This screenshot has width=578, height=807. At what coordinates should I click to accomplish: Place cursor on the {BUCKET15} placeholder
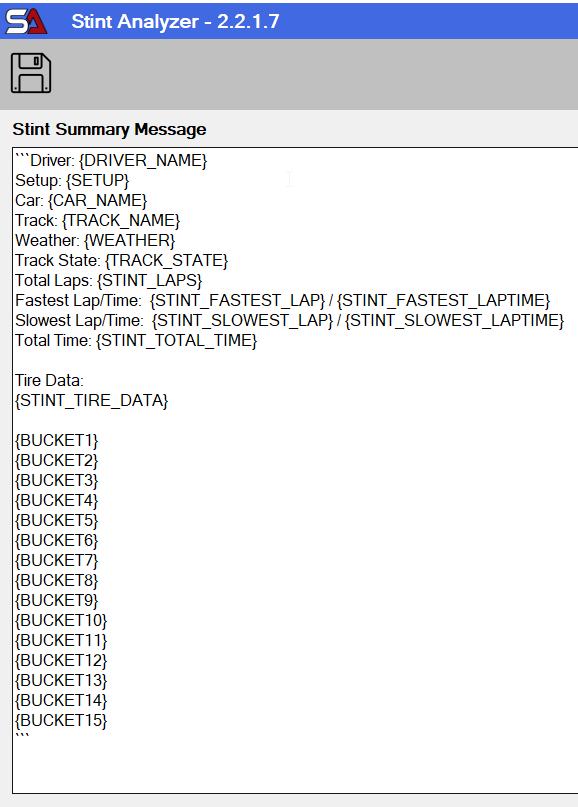pos(58,720)
